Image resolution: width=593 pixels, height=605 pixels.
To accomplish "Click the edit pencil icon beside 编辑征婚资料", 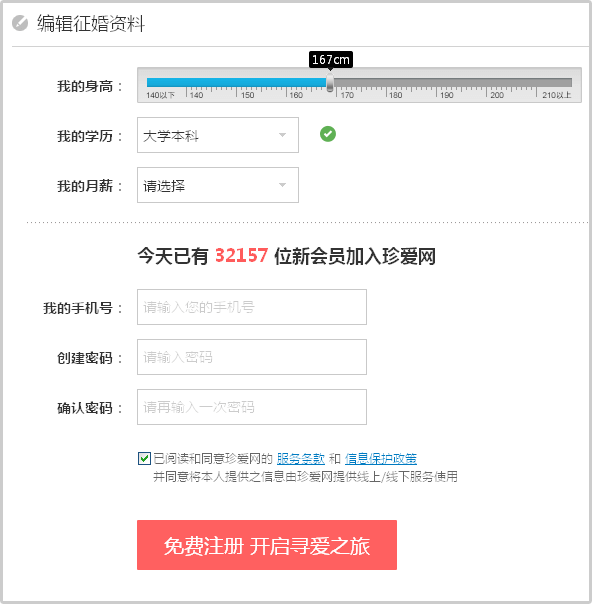I will [20, 23].
